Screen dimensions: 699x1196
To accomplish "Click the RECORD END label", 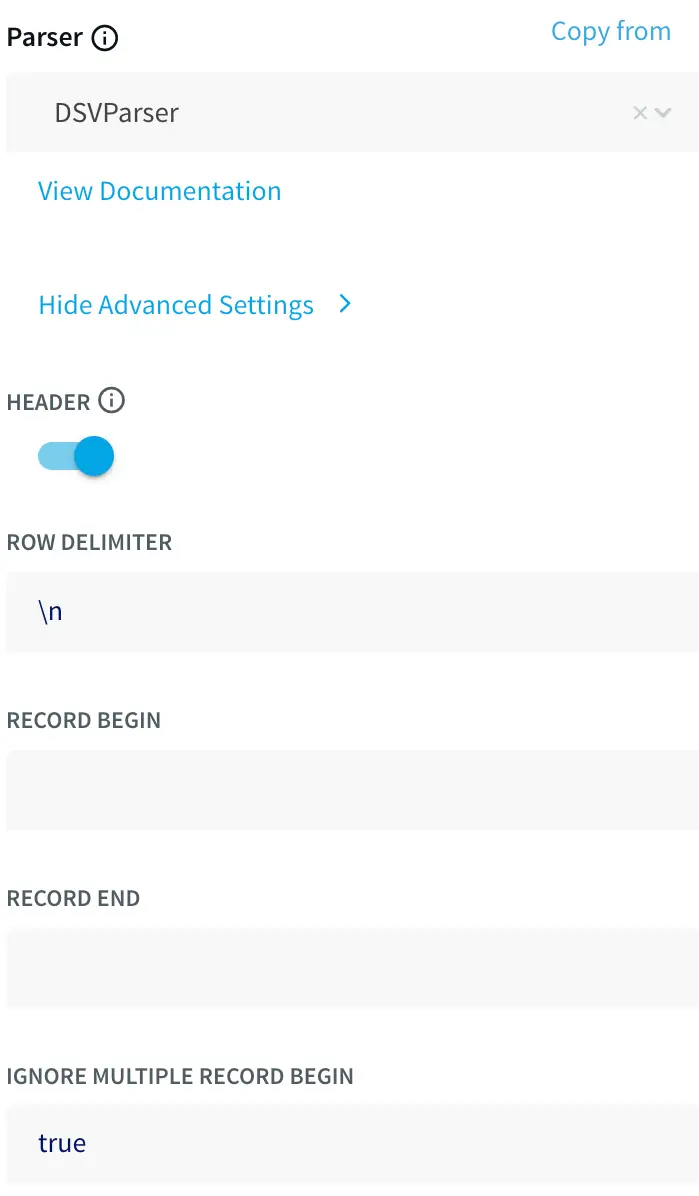I will (73, 899).
